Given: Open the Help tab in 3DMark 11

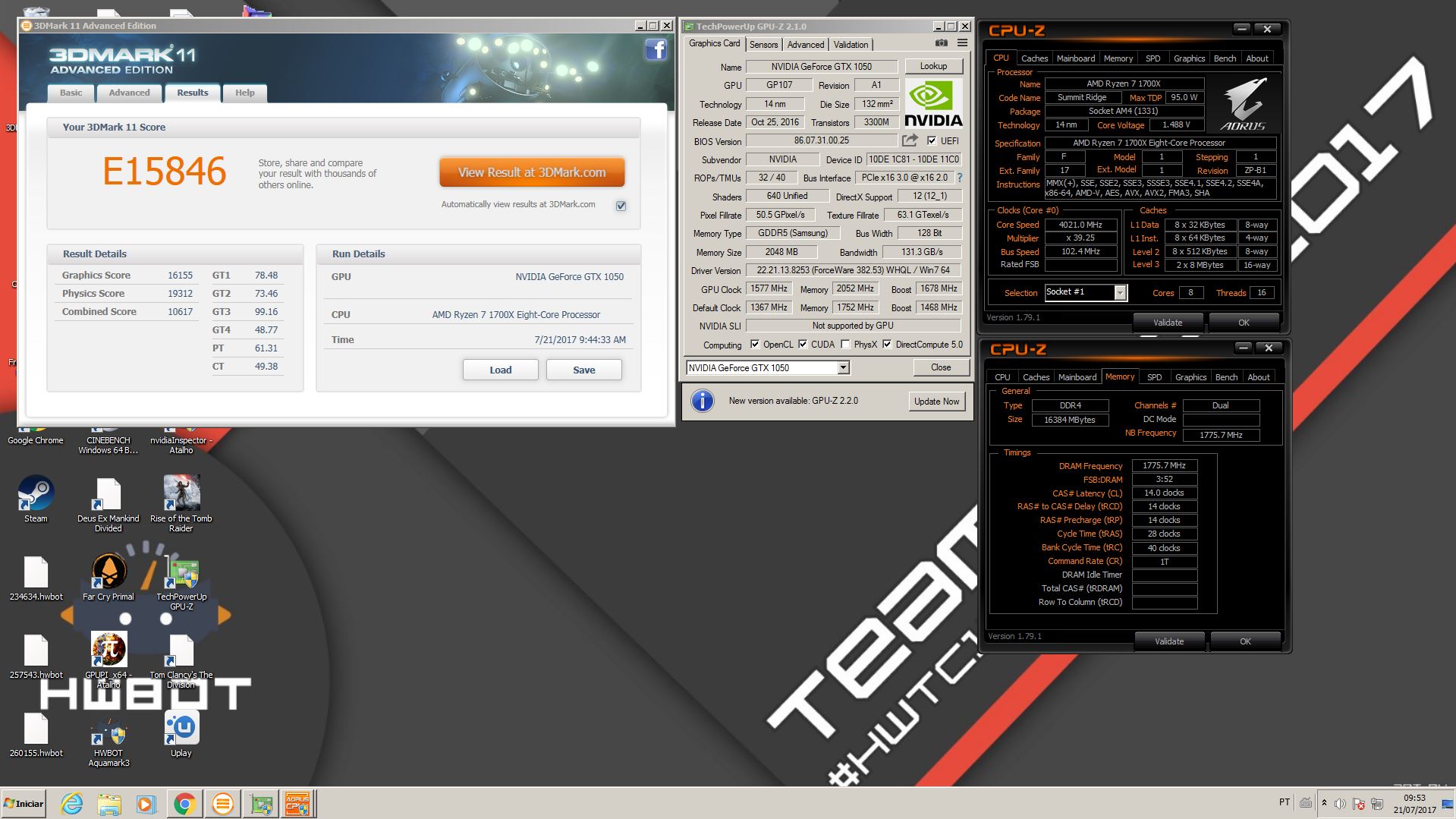Looking at the screenshot, I should 244,93.
